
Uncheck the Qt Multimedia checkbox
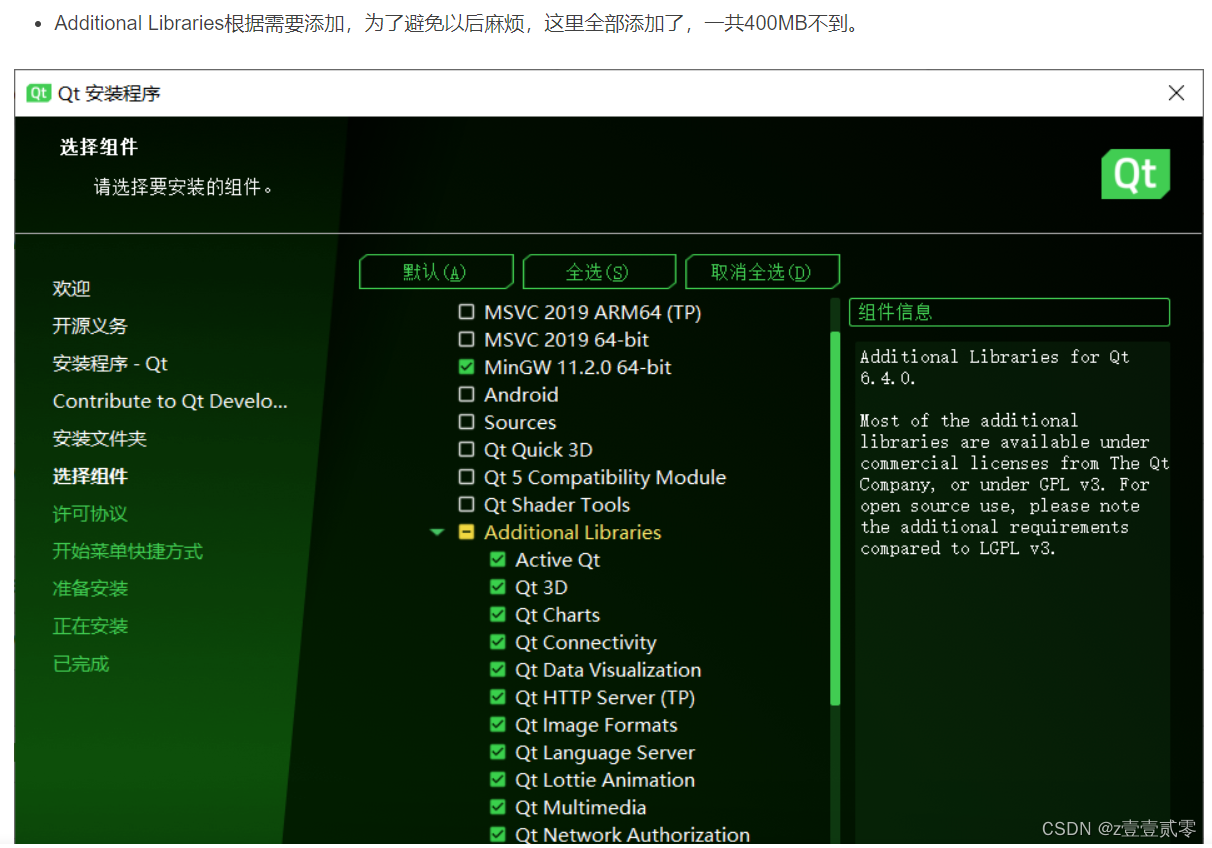(x=497, y=807)
